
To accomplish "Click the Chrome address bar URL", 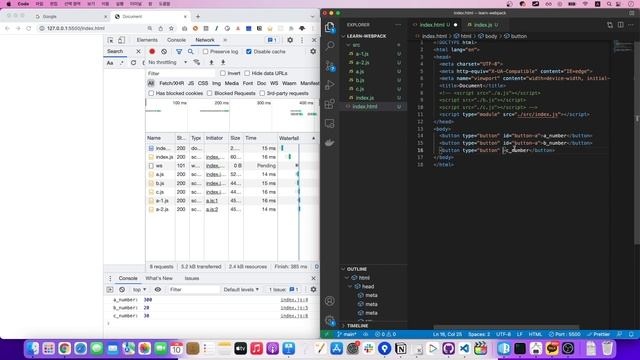I will [76, 28].
